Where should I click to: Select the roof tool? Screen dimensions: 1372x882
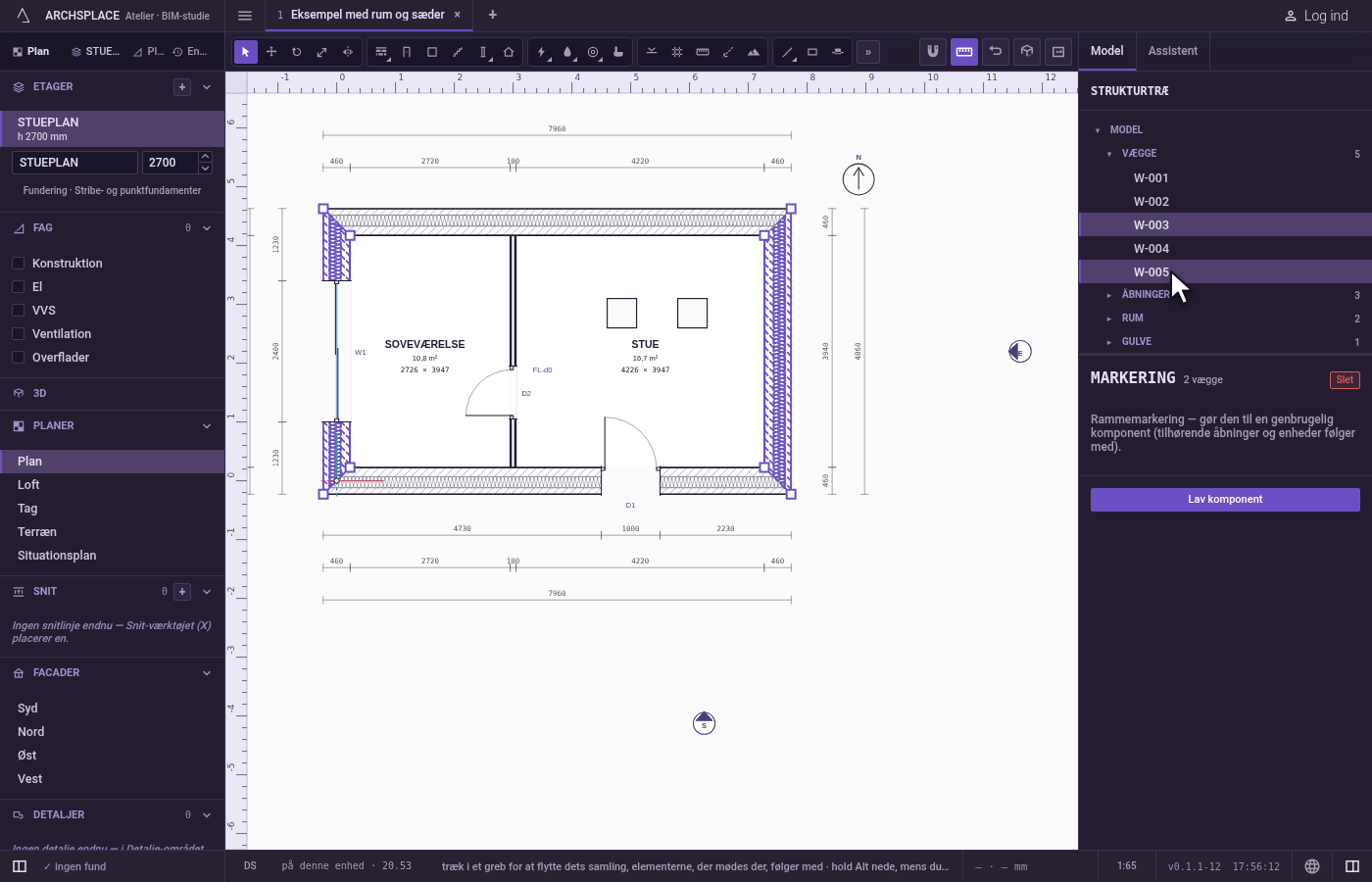pyautogui.click(x=509, y=52)
